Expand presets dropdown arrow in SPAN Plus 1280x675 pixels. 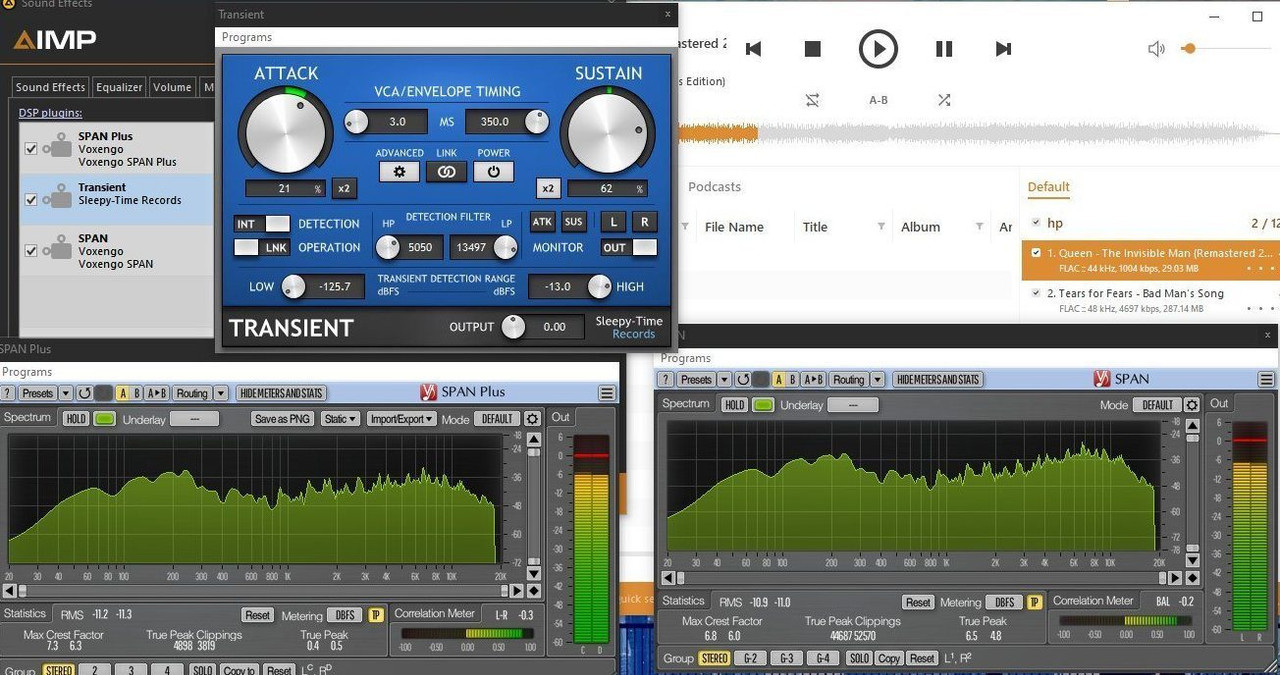pyautogui.click(x=65, y=393)
